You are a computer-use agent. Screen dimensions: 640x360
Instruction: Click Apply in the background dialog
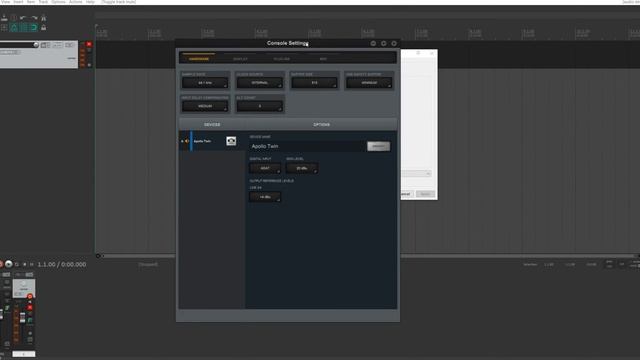[425, 194]
